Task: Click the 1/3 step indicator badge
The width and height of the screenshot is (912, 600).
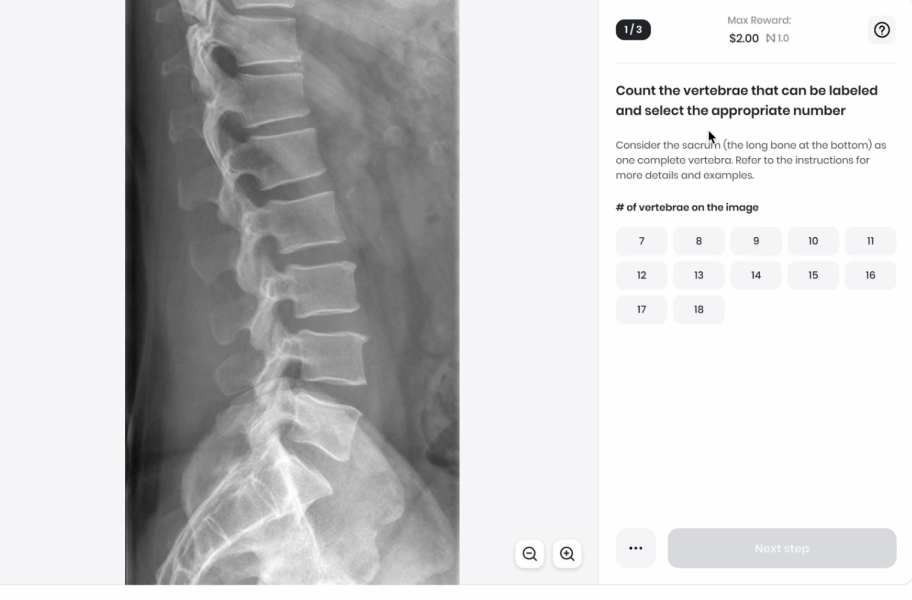Action: point(633,30)
